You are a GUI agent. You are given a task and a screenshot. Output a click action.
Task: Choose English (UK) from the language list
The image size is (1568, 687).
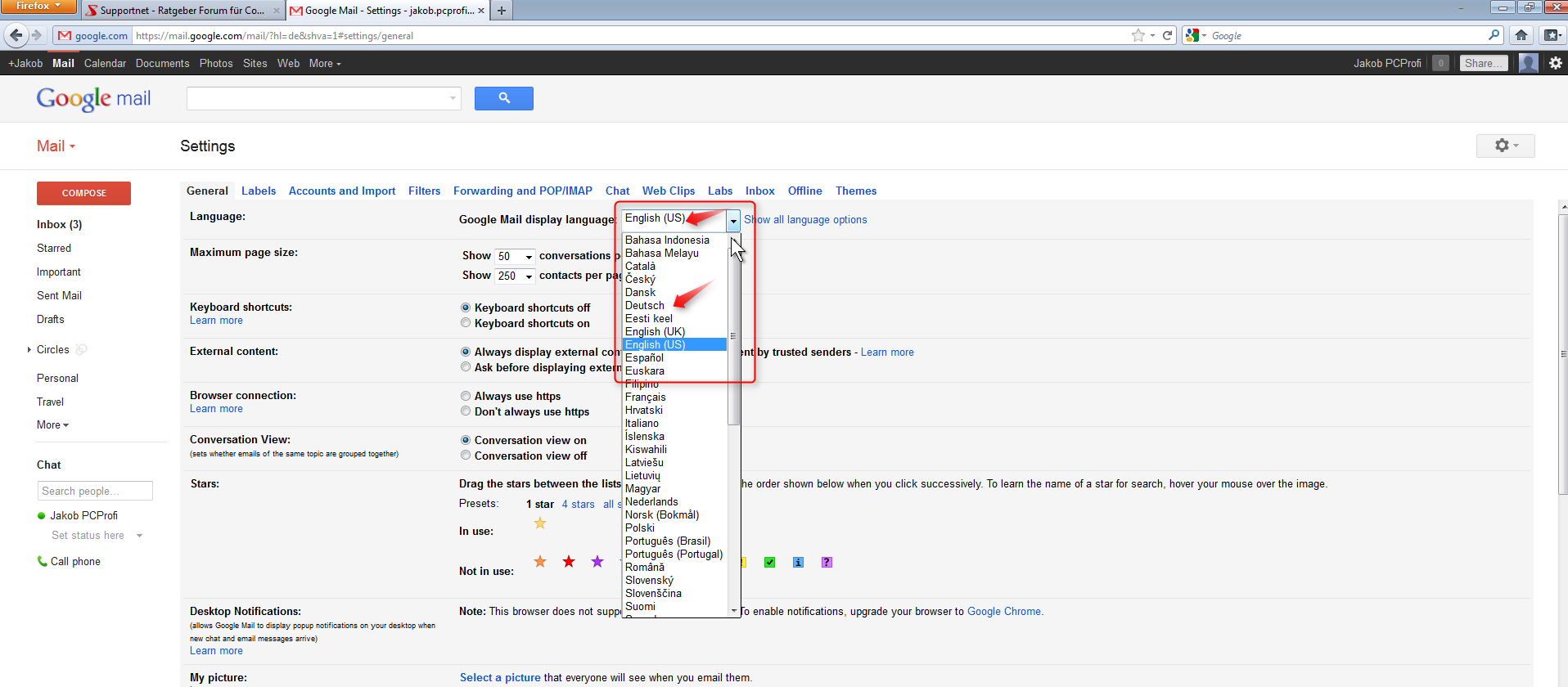[x=655, y=331]
